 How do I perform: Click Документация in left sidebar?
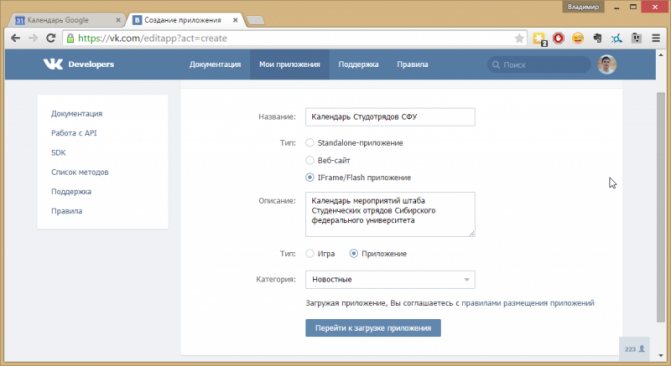coord(77,113)
